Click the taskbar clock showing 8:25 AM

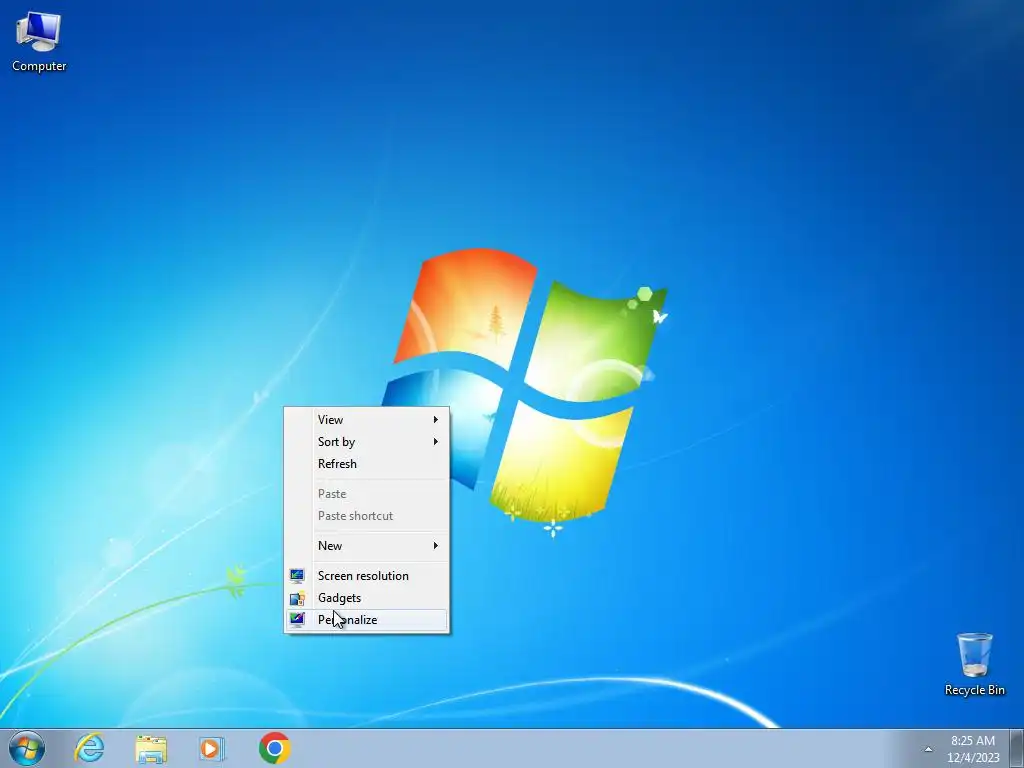[972, 749]
